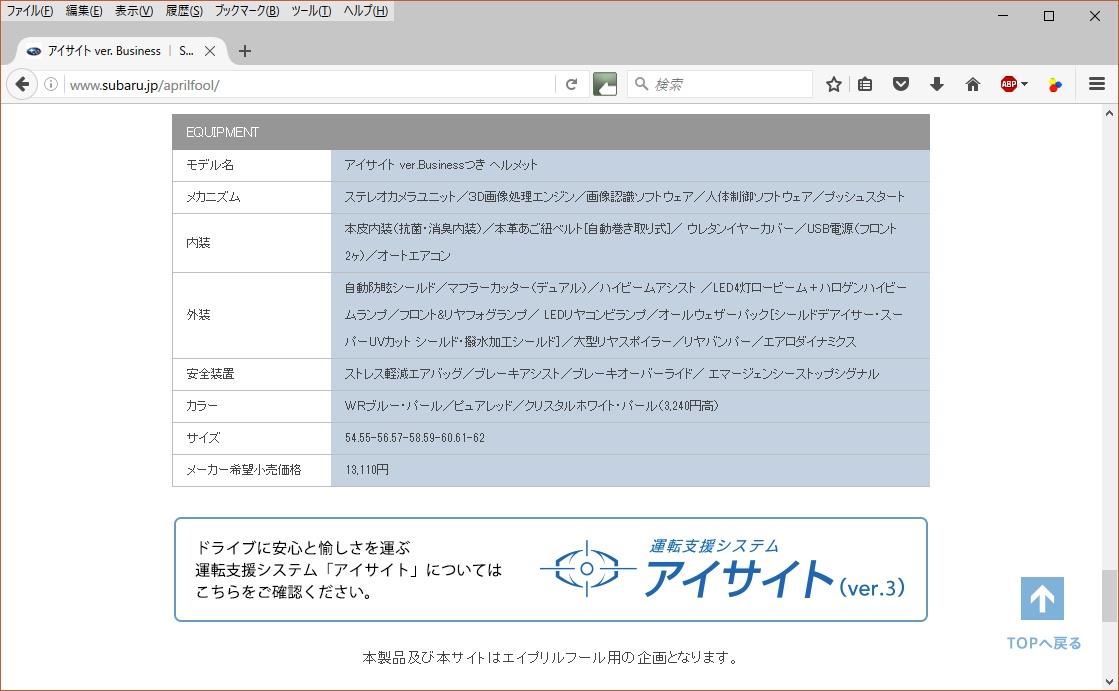Show site information icon in address bar

(x=51, y=84)
